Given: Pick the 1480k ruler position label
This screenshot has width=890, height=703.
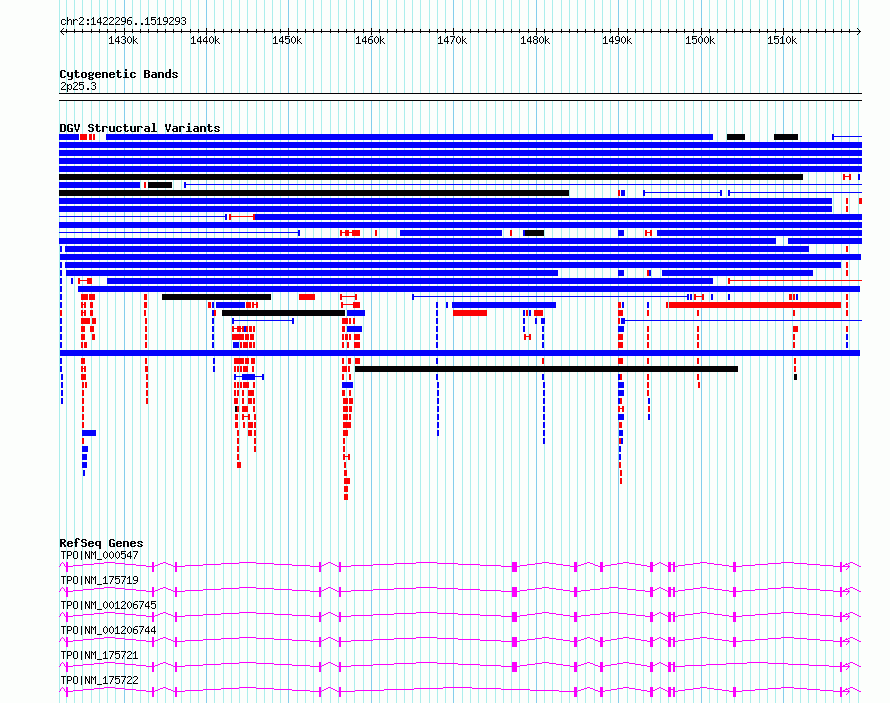Looking at the screenshot, I should [535, 40].
